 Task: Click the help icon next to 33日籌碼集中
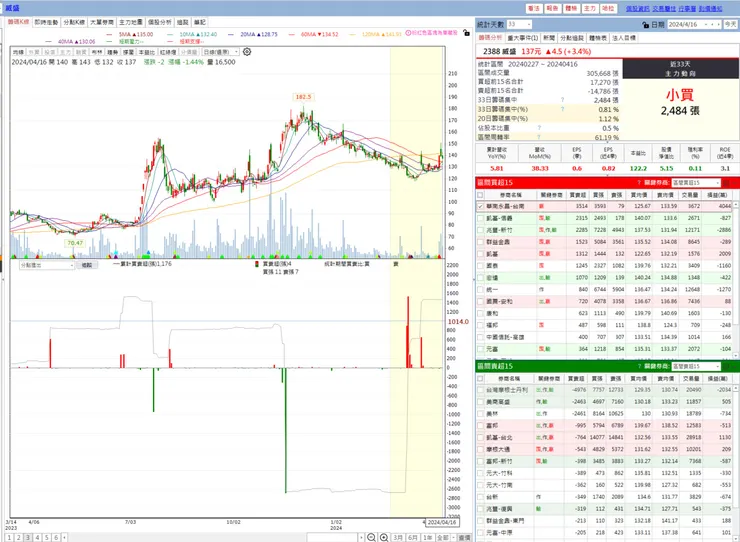pyautogui.click(x=562, y=100)
